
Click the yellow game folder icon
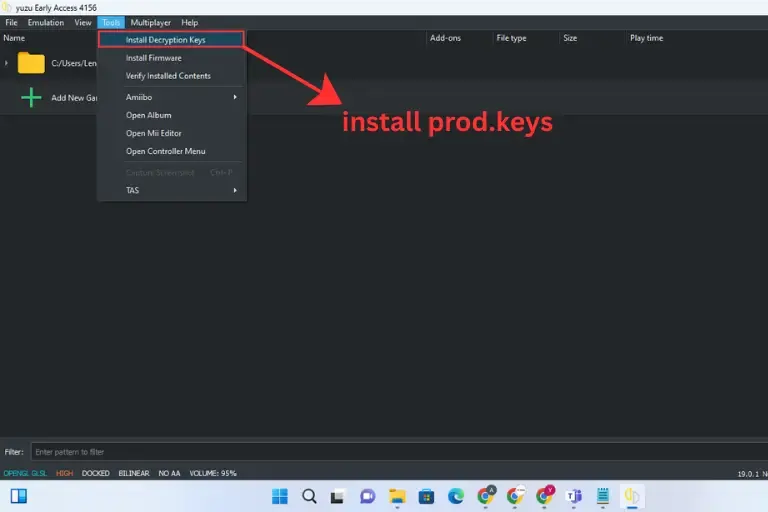[31, 63]
